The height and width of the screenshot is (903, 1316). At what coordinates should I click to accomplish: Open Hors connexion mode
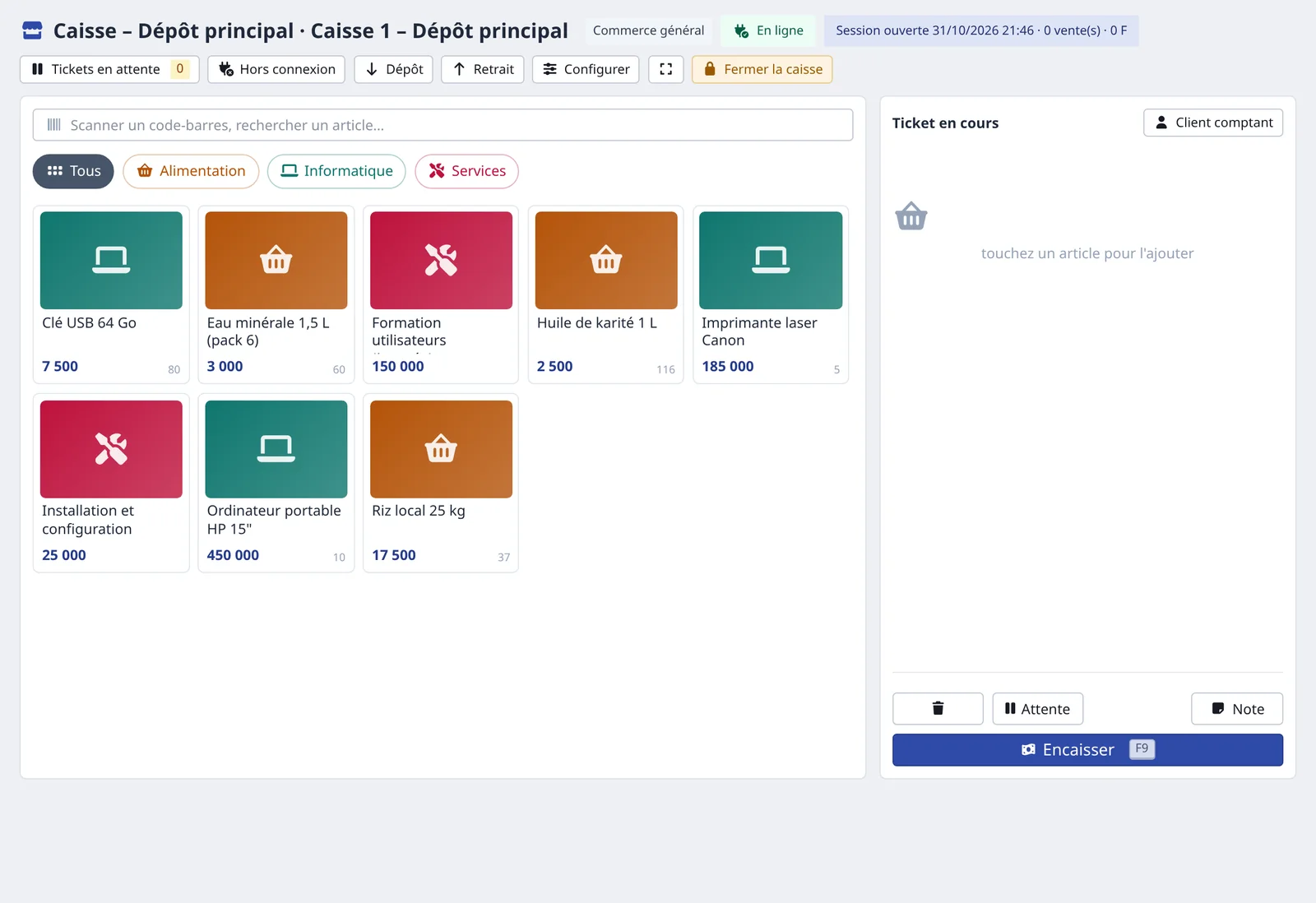276,69
